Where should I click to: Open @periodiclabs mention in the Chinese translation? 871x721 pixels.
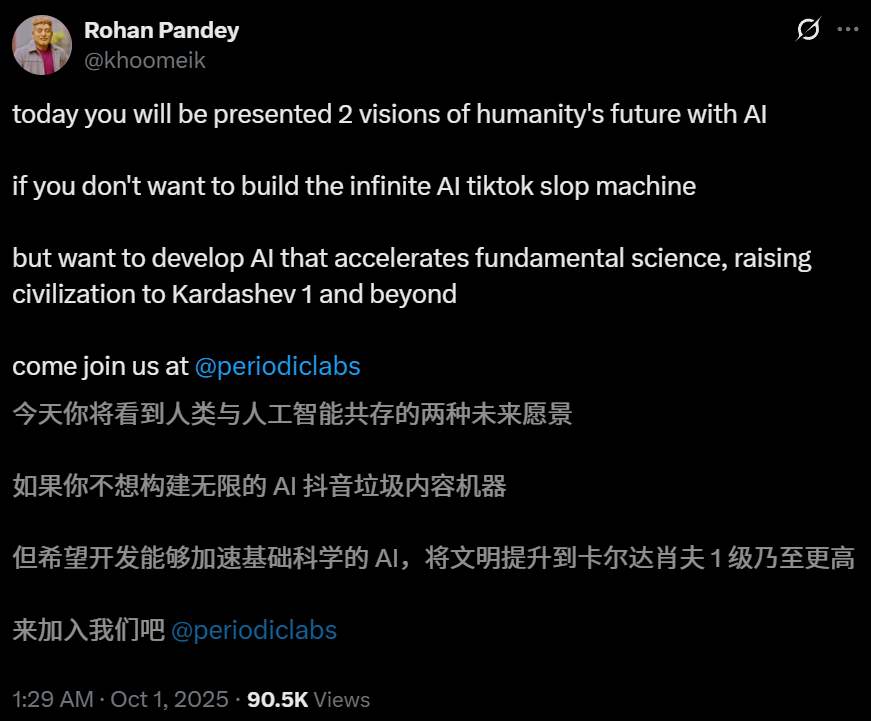(254, 630)
